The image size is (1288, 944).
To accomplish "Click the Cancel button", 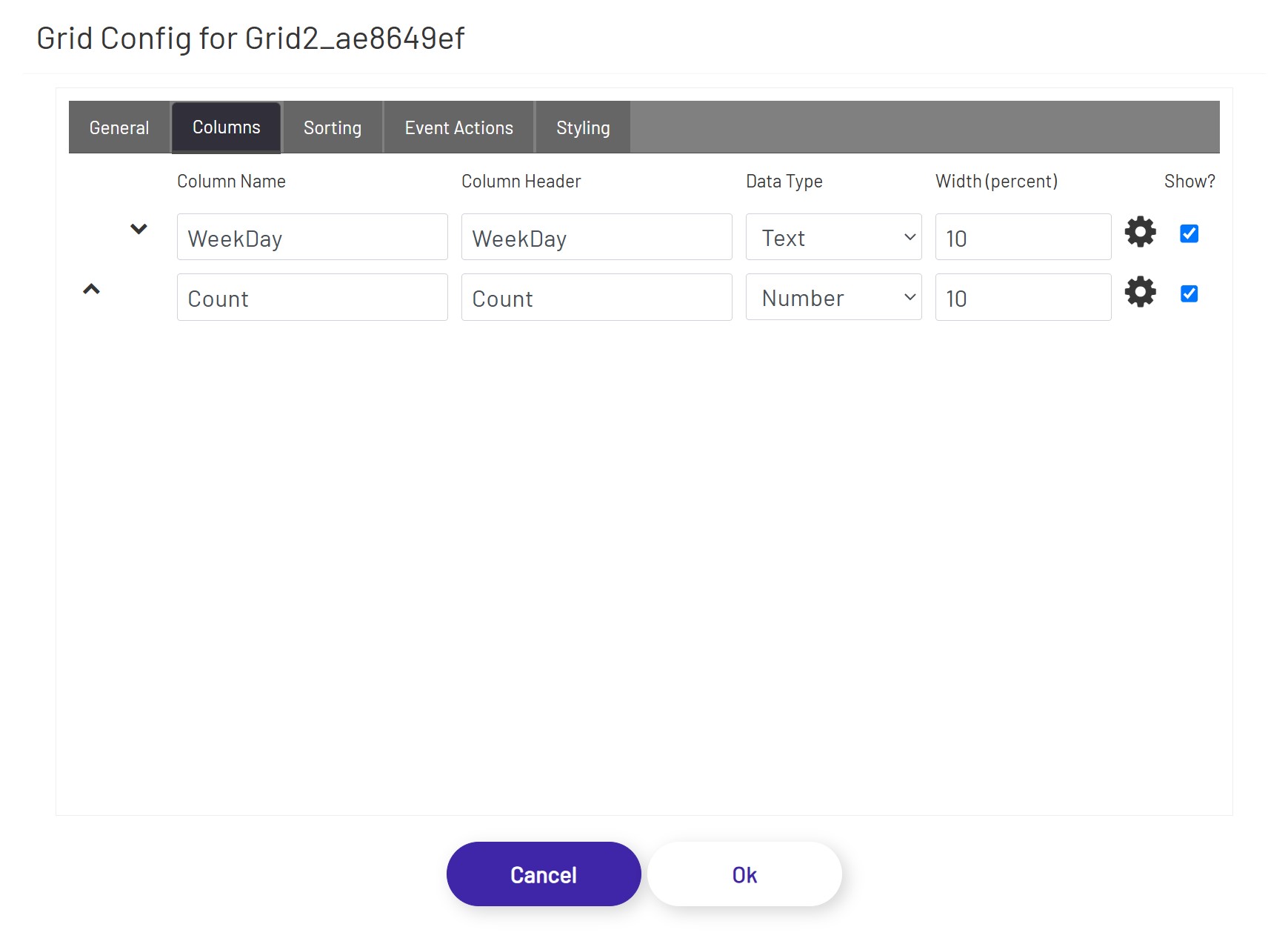I will click(x=543, y=874).
